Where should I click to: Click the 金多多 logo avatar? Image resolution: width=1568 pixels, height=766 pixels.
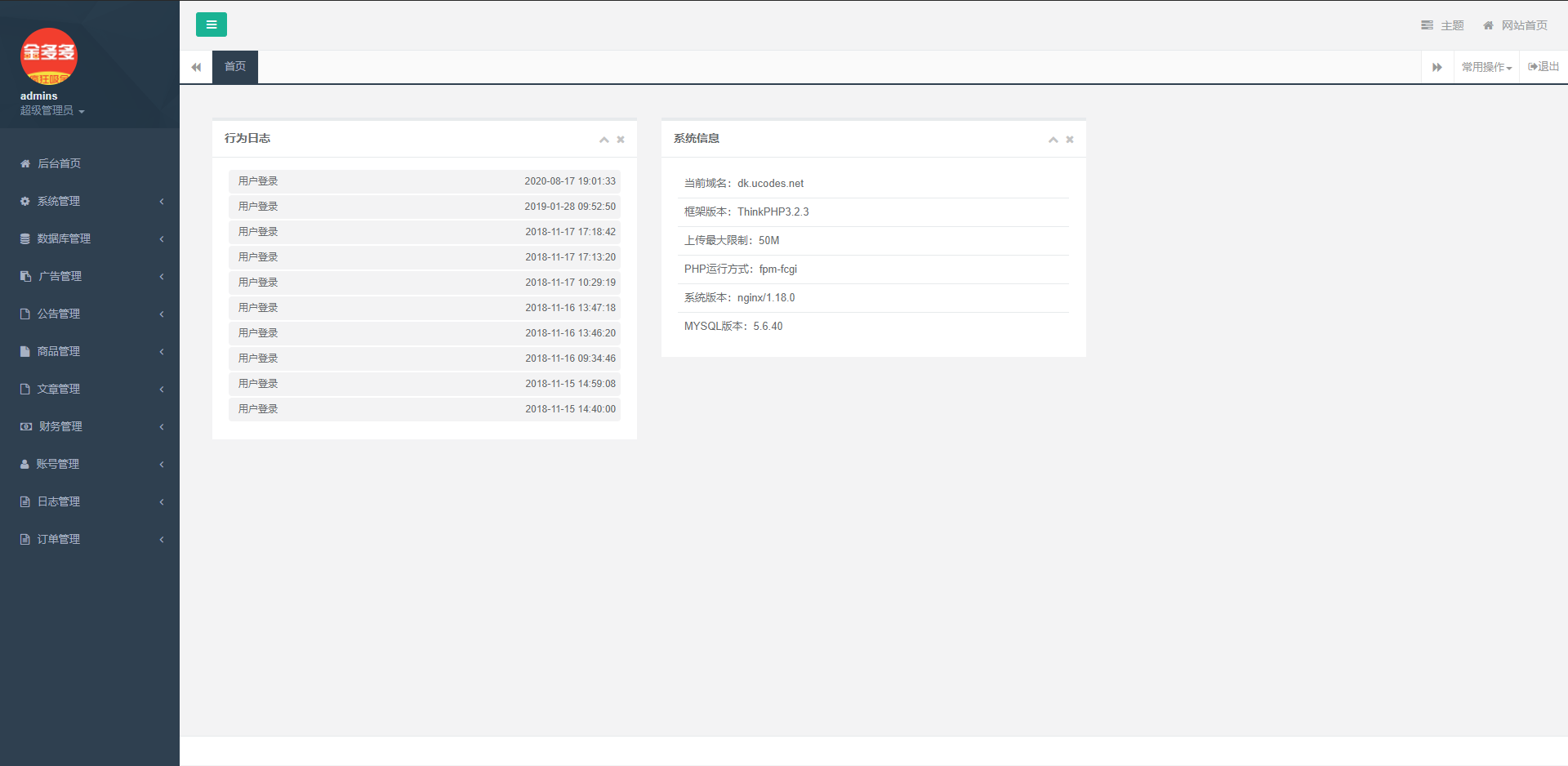pos(49,56)
